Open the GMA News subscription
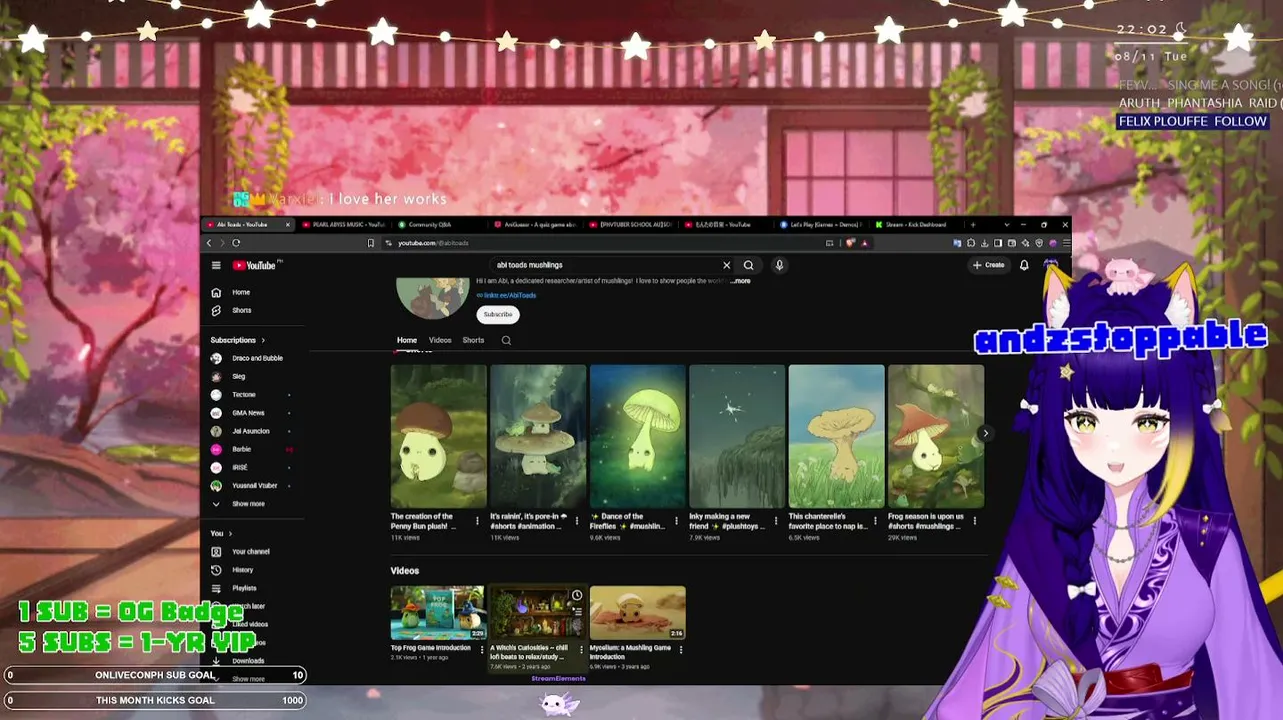Screen dimensions: 1283x720 (x=248, y=413)
